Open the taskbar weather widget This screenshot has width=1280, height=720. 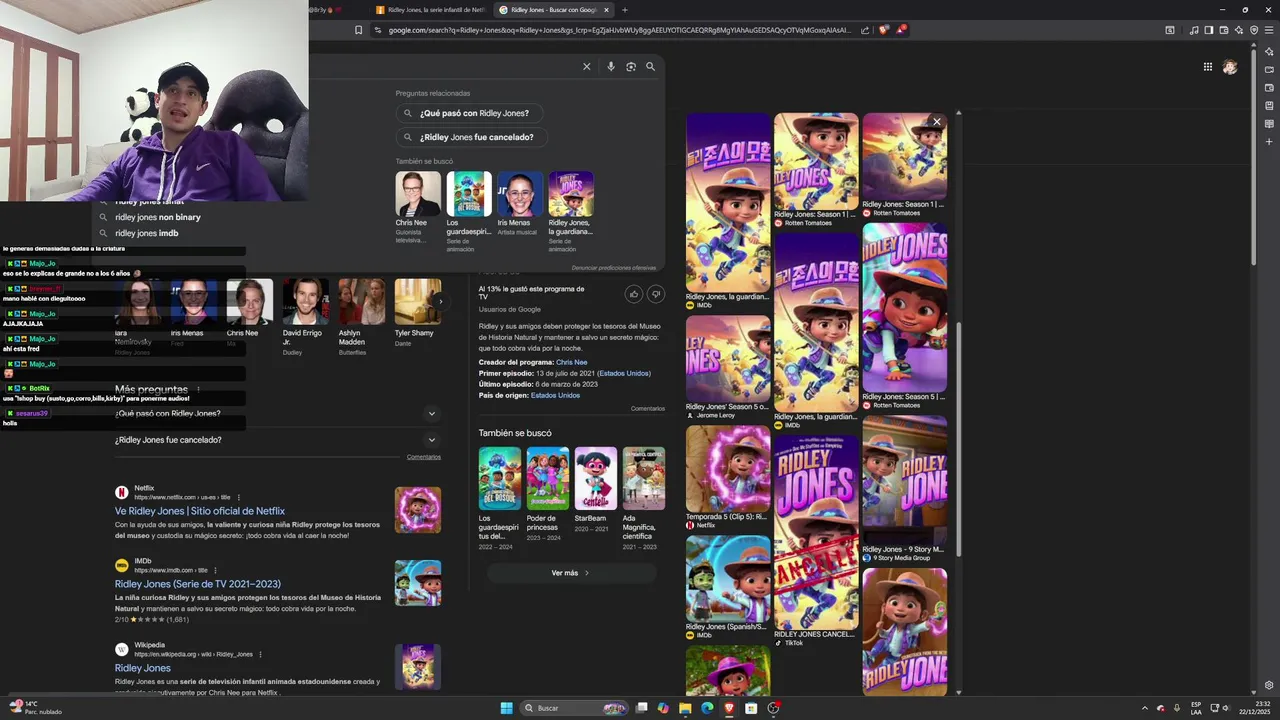tap(36, 708)
